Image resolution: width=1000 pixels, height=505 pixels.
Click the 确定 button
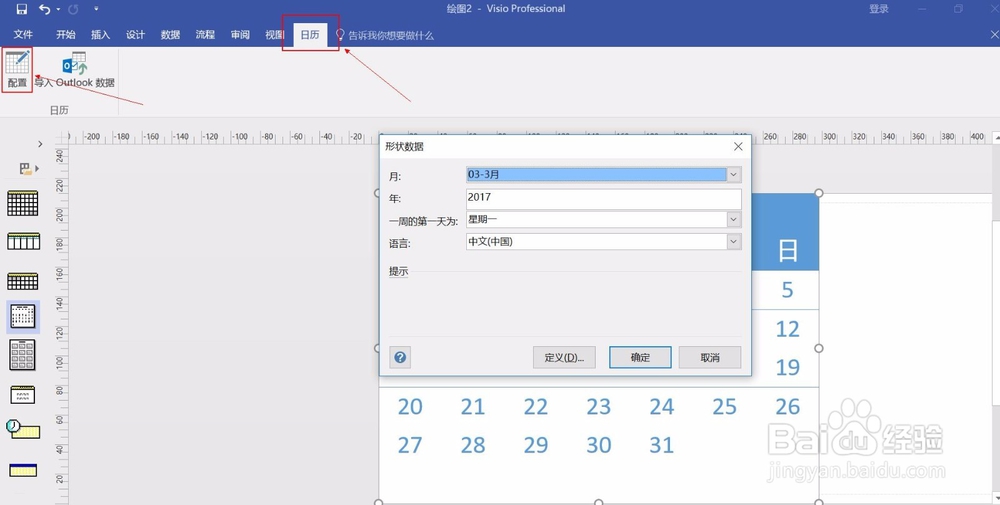coord(640,357)
